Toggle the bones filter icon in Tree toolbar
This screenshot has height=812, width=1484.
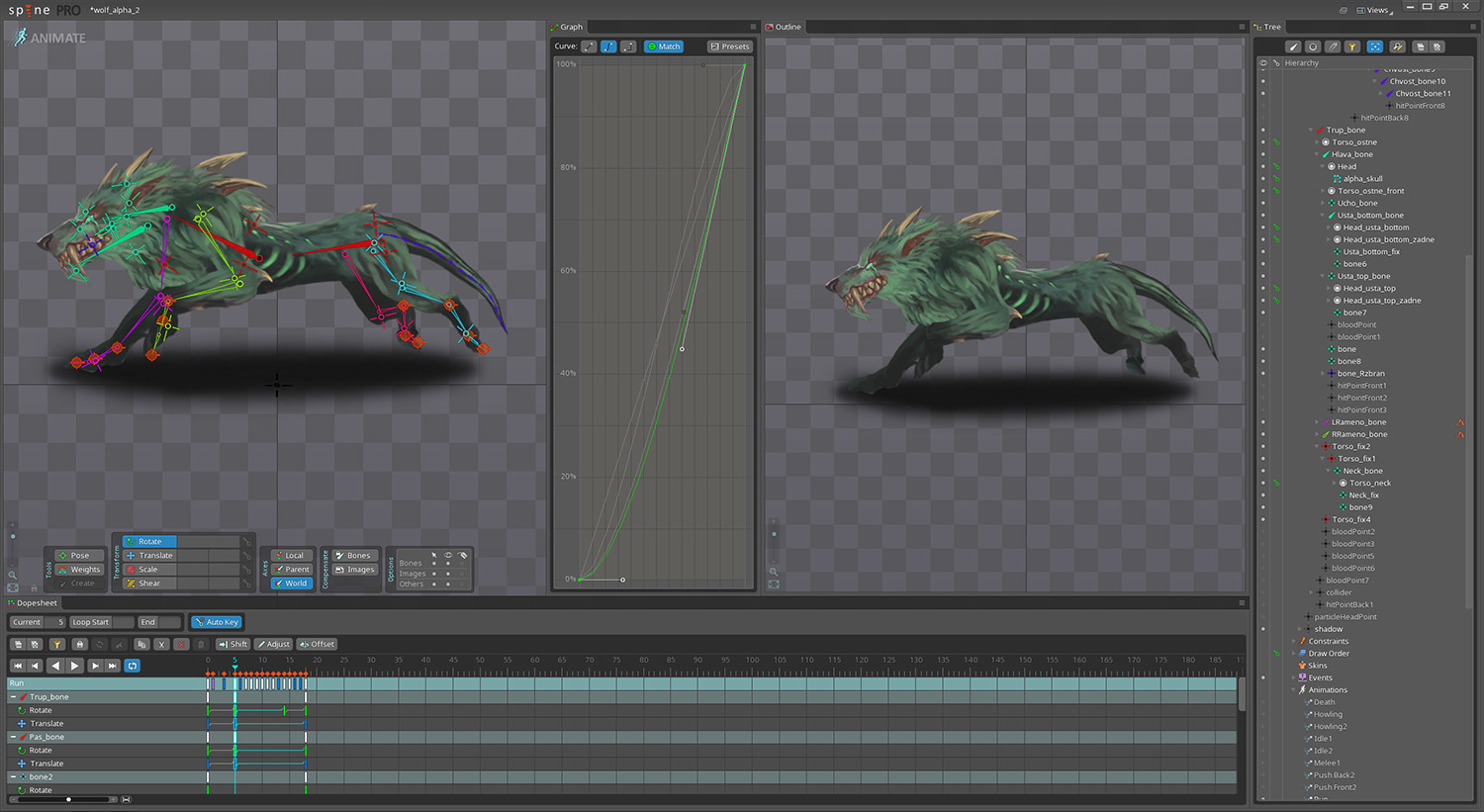pyautogui.click(x=1292, y=46)
